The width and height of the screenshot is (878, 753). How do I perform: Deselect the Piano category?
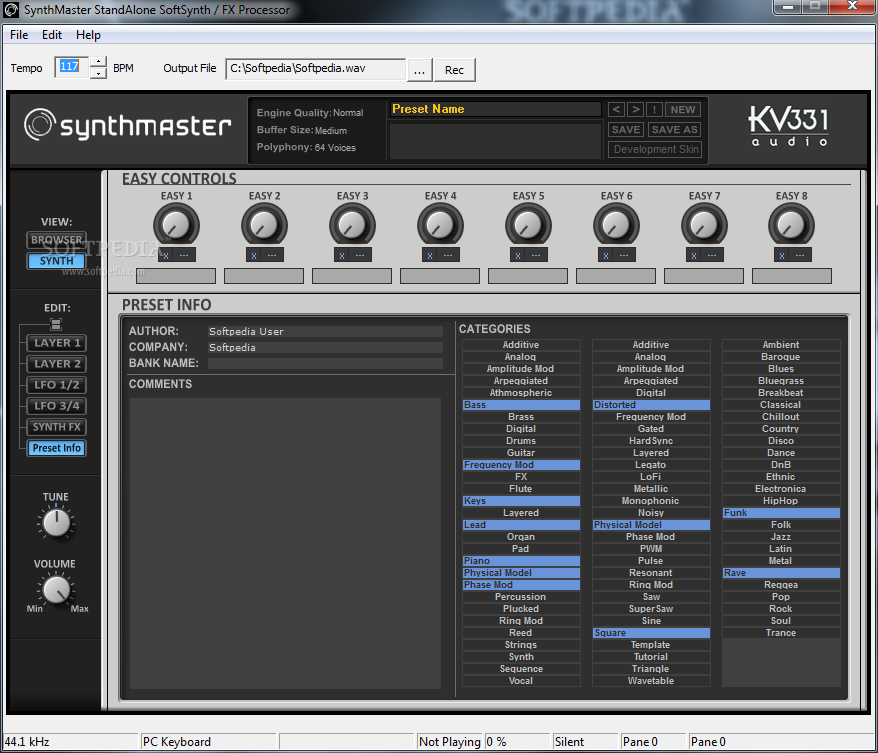click(x=521, y=560)
